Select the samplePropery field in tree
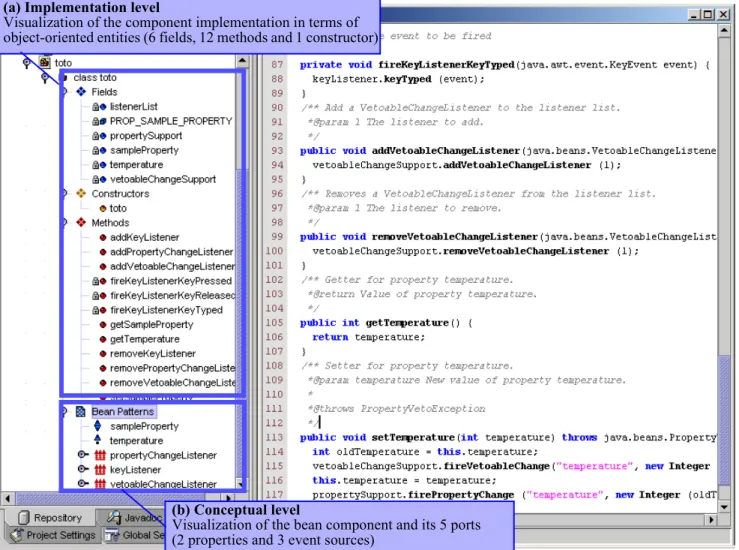 point(144,150)
